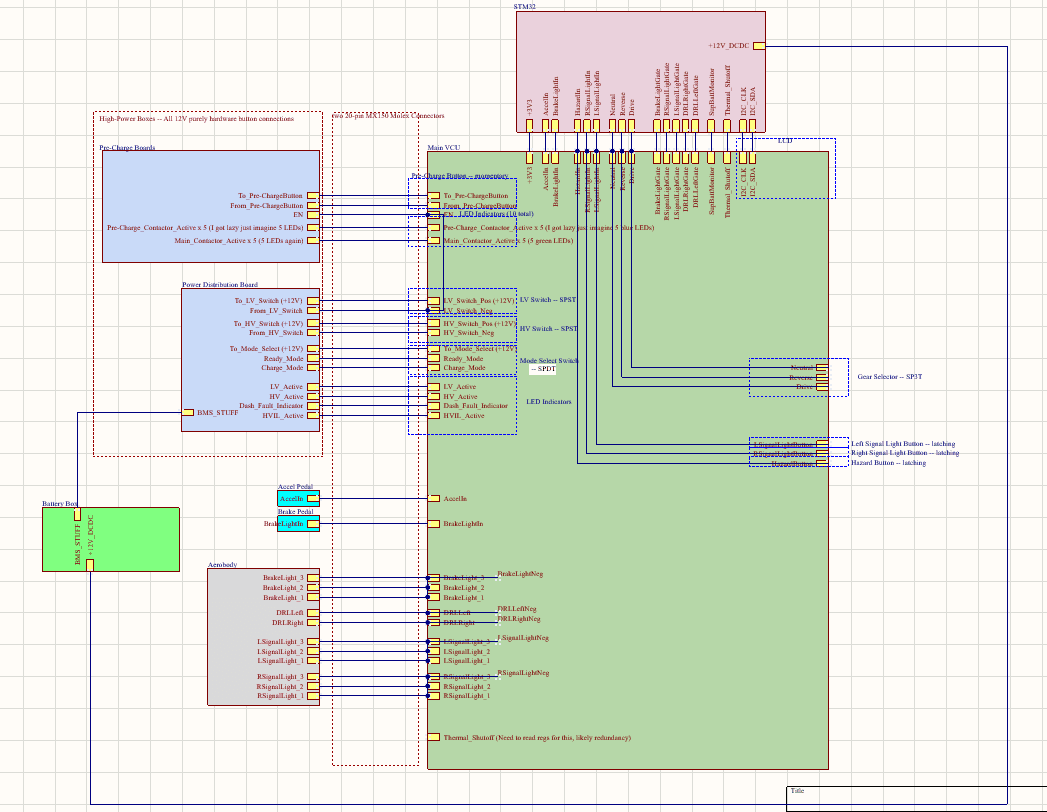Screen dimensions: 1047x812
Task: Click the Hazard Button -- latching label
Action: coord(888,463)
